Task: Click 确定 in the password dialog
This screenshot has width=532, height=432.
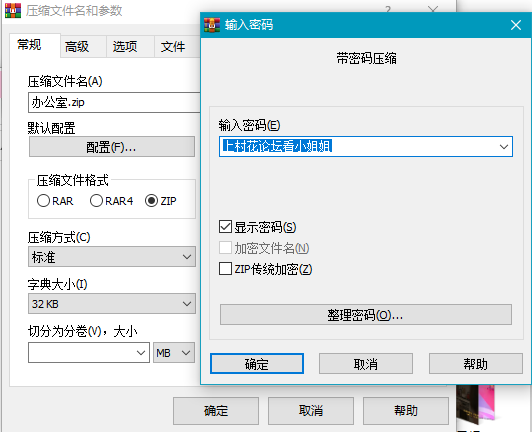Action: click(257, 364)
